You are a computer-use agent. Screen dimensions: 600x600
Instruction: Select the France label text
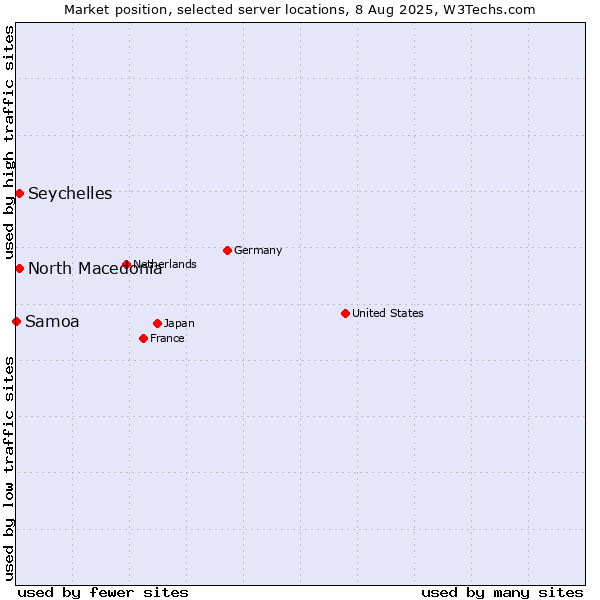167,339
